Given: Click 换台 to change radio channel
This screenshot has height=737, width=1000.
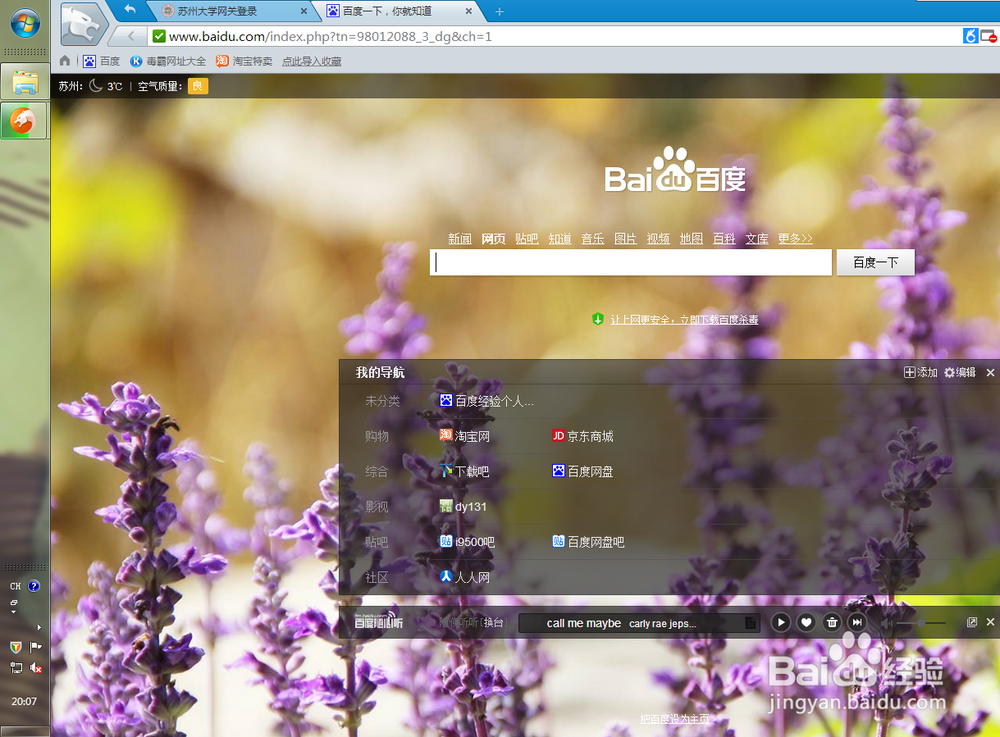Looking at the screenshot, I should click(x=492, y=622).
